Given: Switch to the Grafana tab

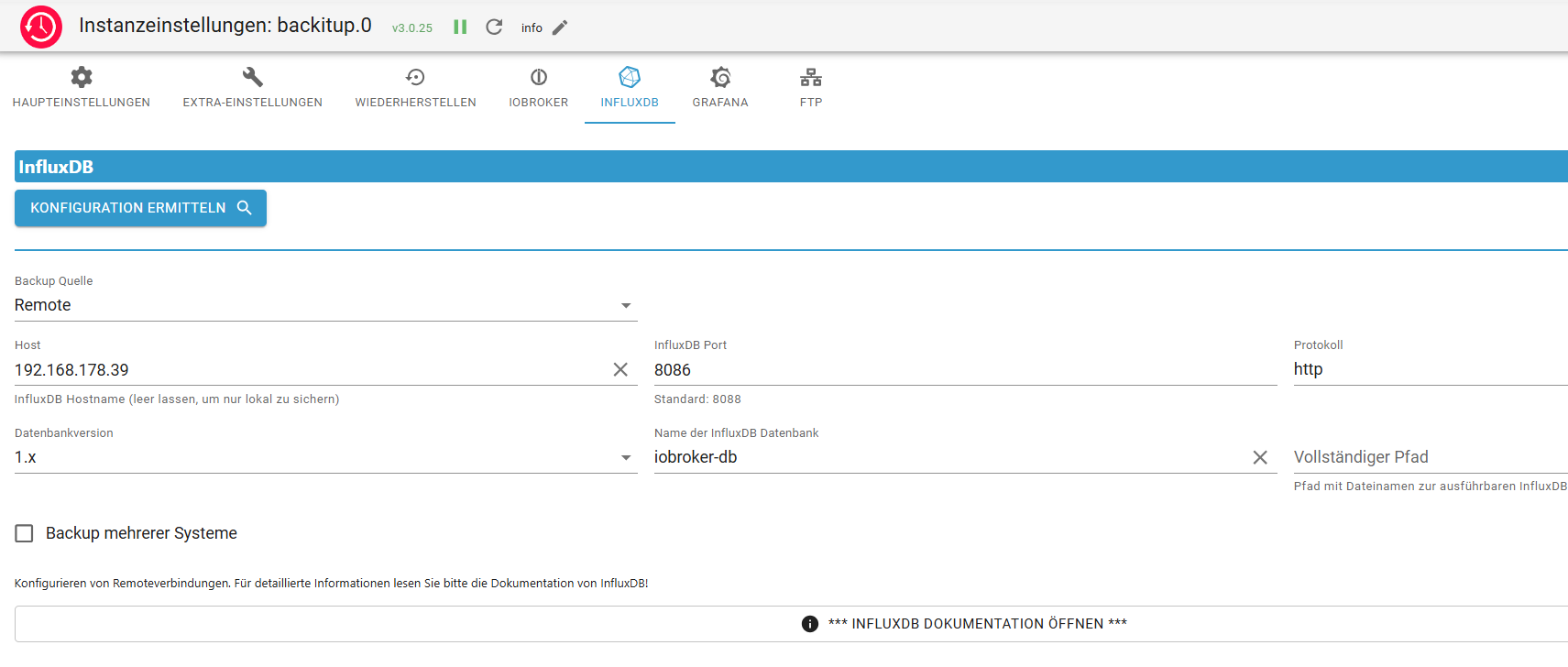Looking at the screenshot, I should pyautogui.click(x=720, y=88).
